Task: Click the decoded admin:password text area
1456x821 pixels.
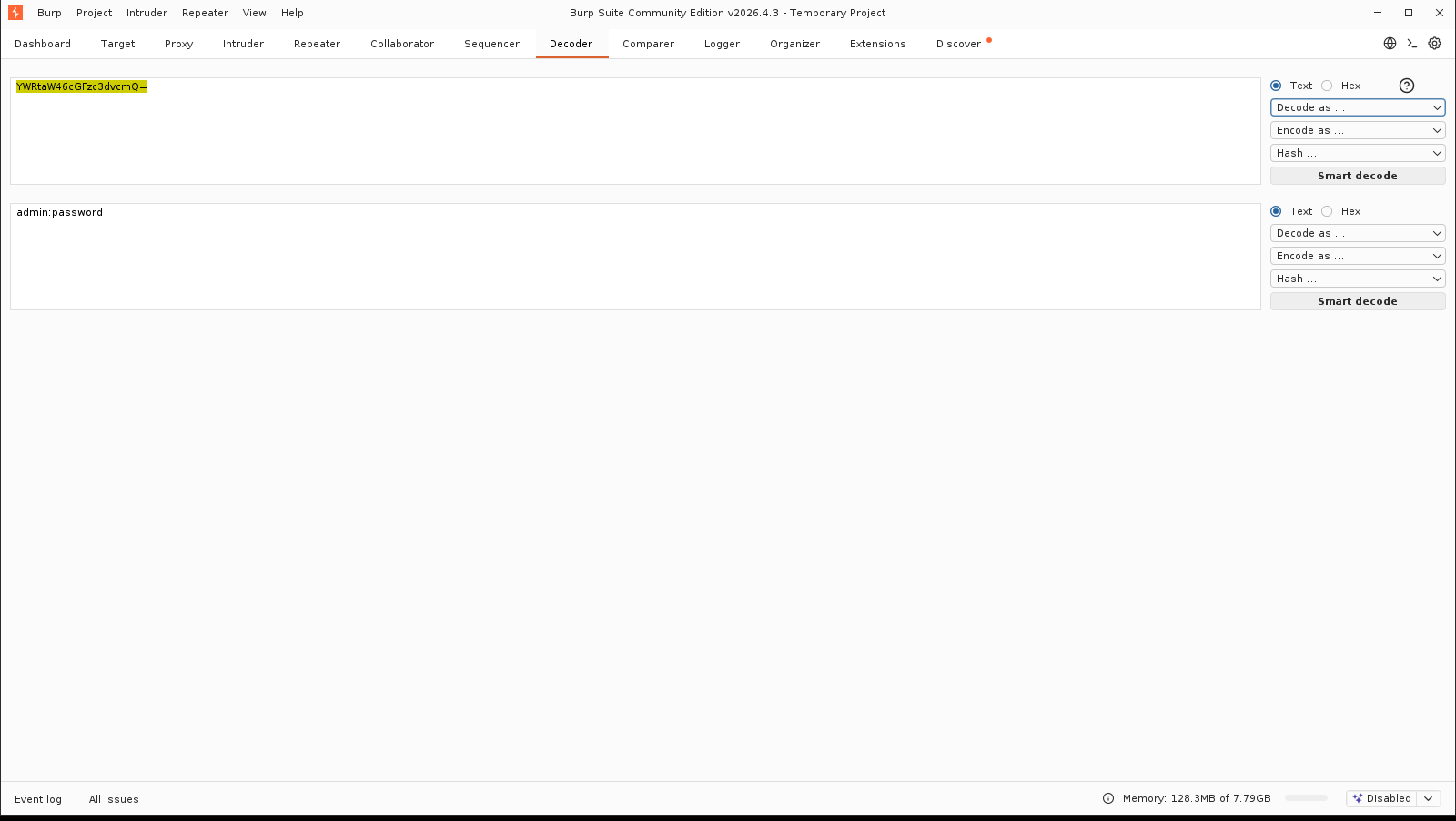Action: (x=635, y=257)
